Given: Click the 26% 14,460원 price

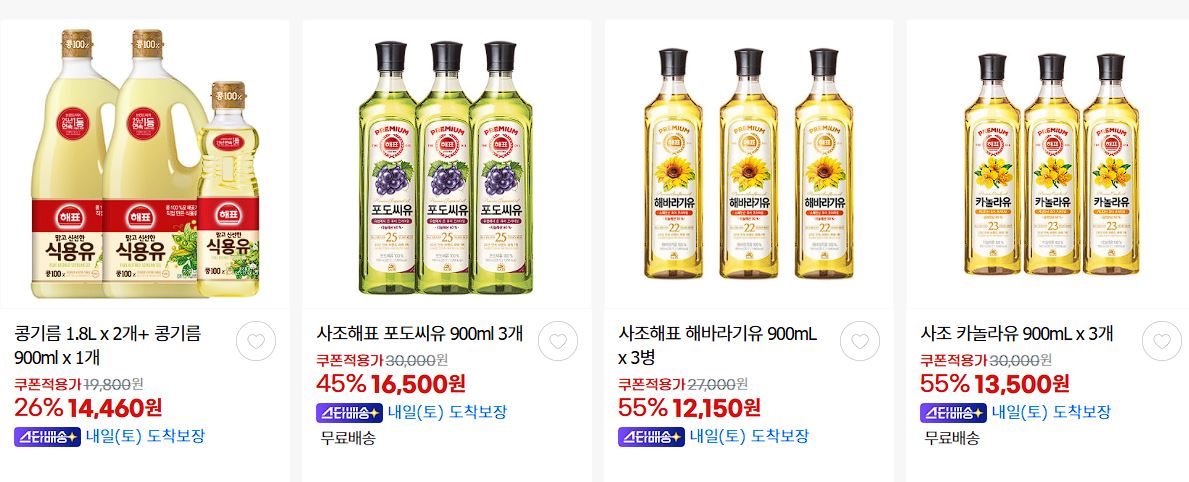Looking at the screenshot, I should click(x=88, y=408).
